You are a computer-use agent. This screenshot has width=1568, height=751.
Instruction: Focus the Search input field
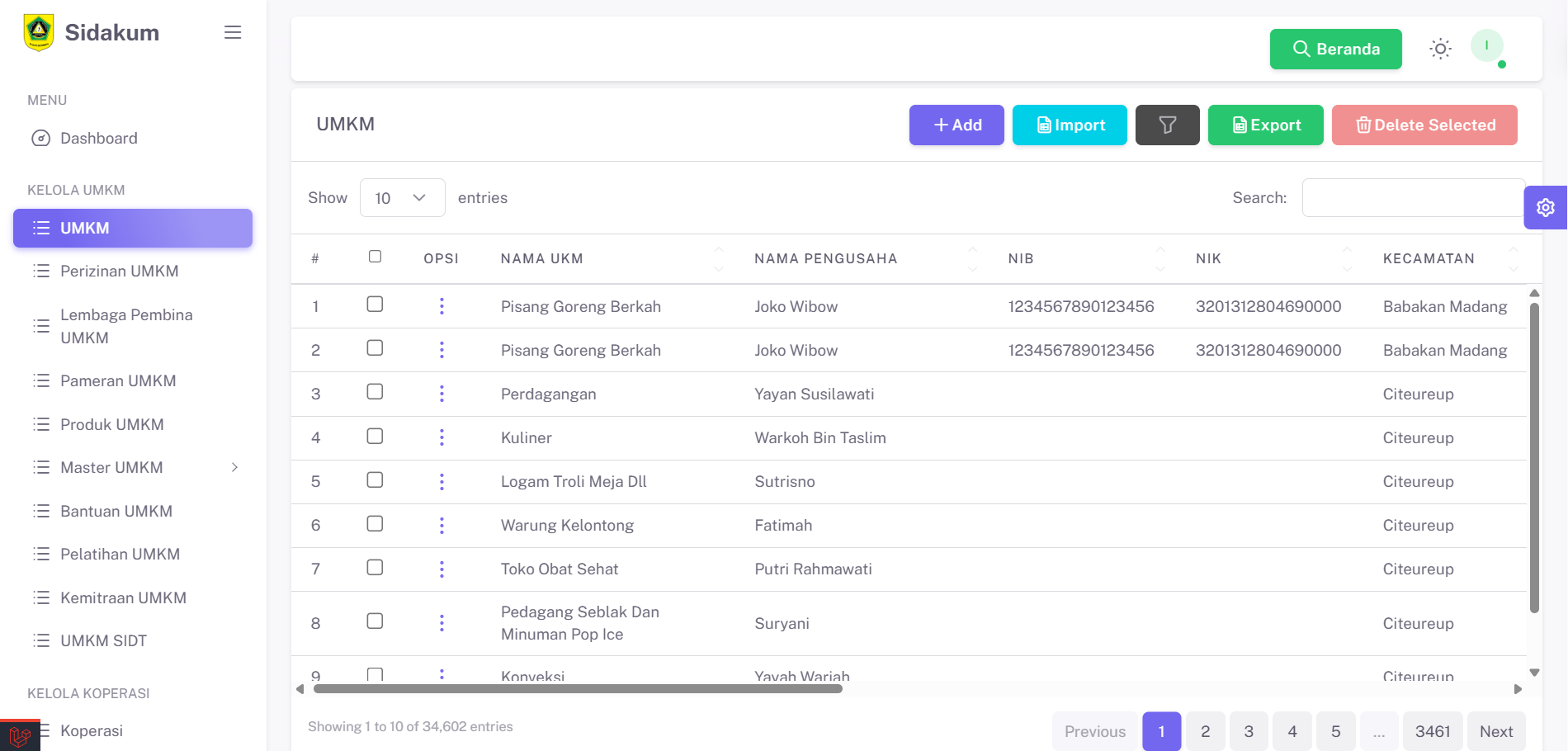[x=1414, y=198]
